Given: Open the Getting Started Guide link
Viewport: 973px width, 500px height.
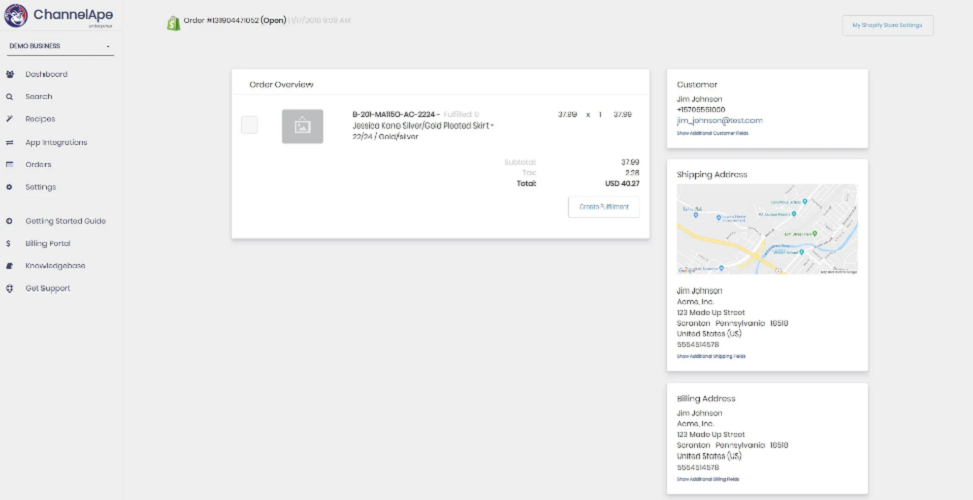Looking at the screenshot, I should pos(66,221).
